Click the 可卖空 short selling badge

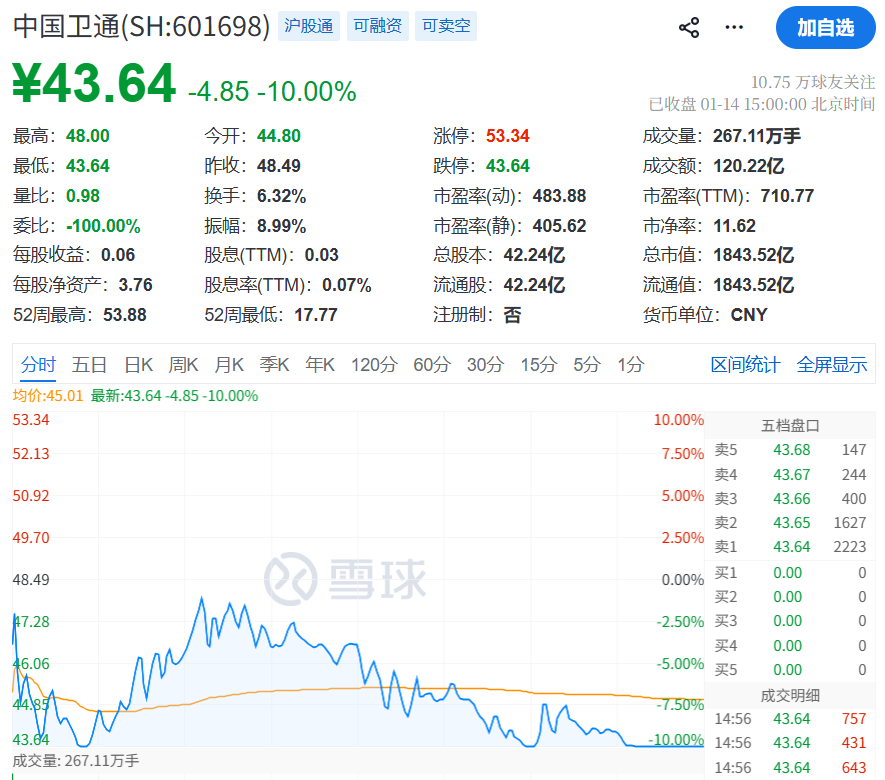[445, 26]
